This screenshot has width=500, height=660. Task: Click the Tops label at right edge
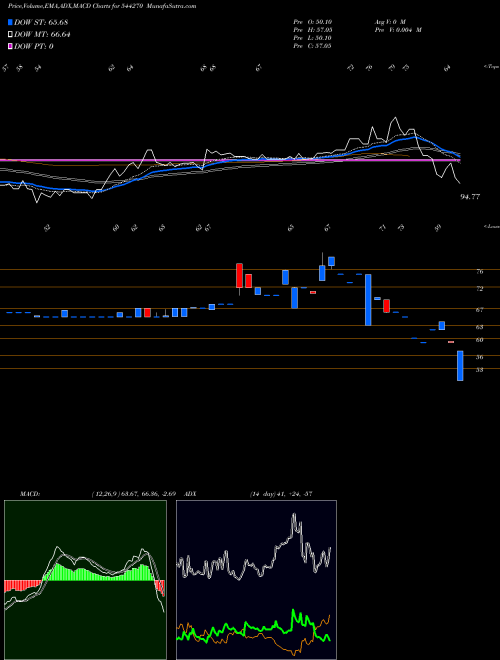491,67
